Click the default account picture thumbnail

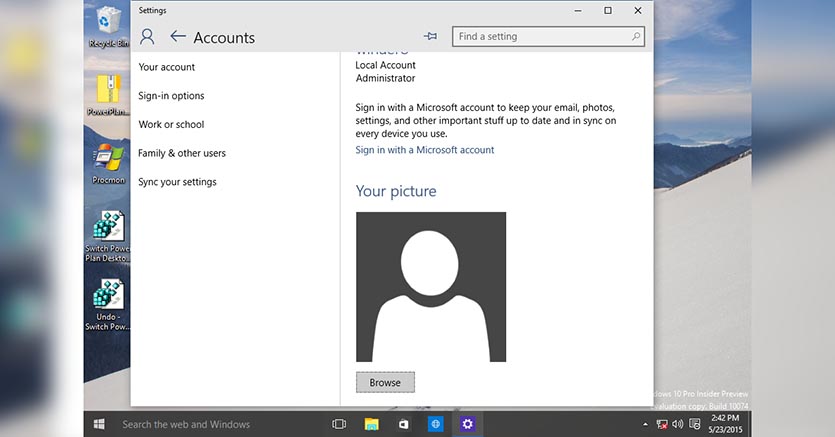(431, 287)
